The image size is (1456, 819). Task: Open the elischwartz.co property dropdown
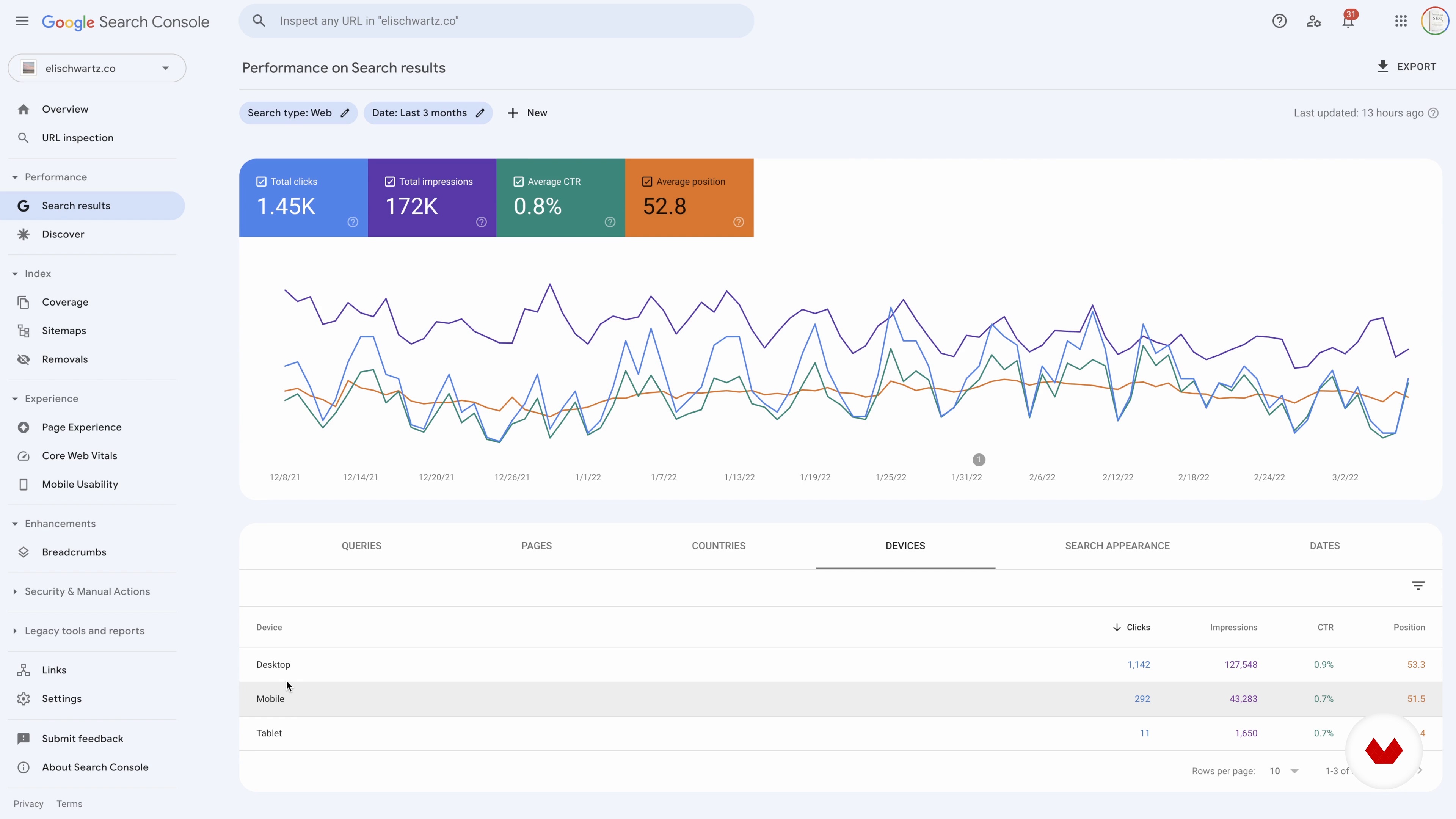pyautogui.click(x=97, y=68)
